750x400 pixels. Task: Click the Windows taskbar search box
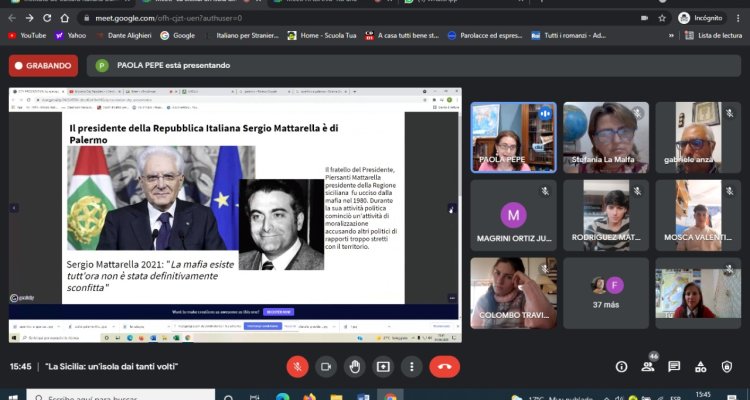(121, 397)
